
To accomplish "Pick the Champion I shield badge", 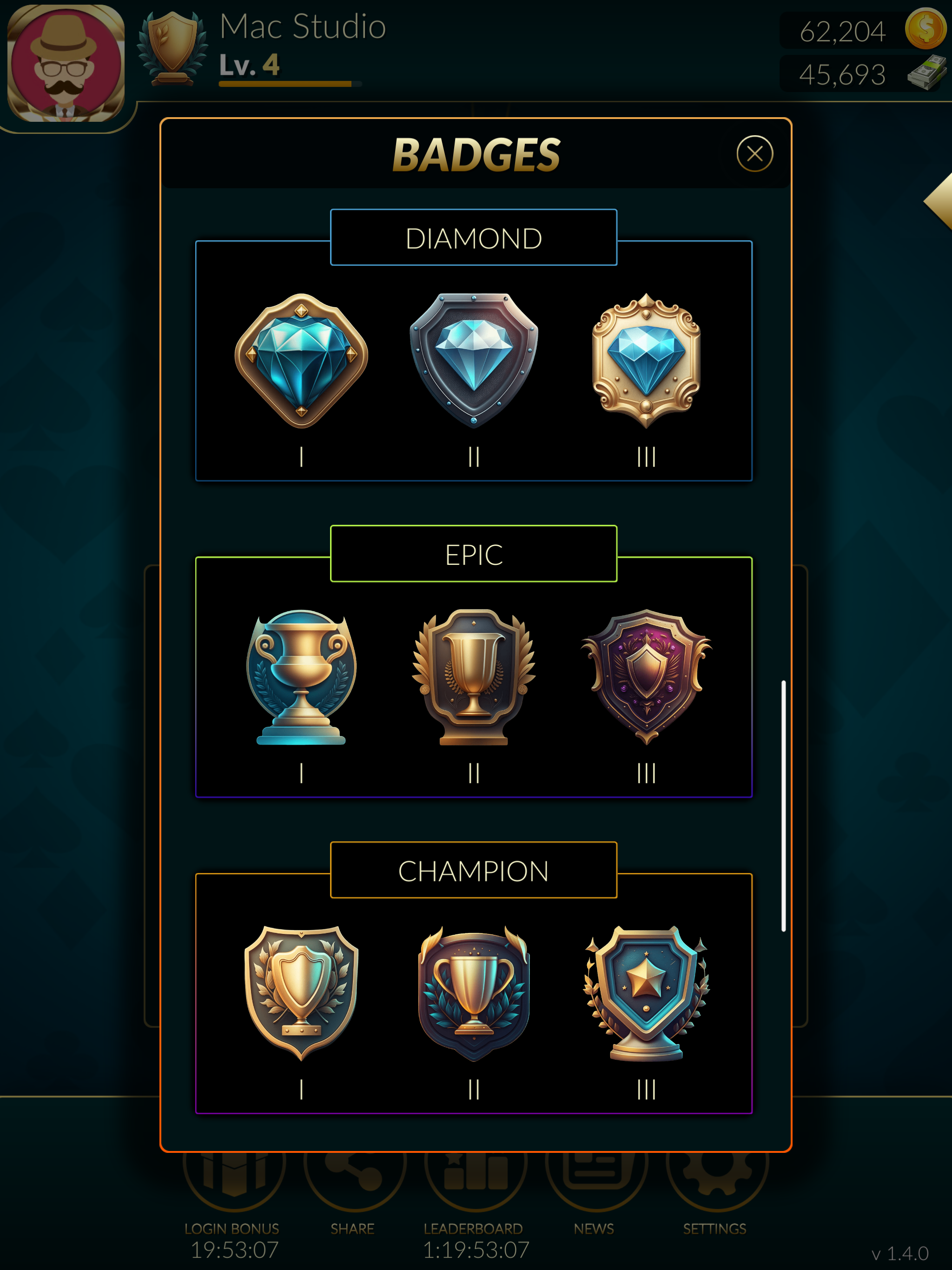I will coord(301,993).
